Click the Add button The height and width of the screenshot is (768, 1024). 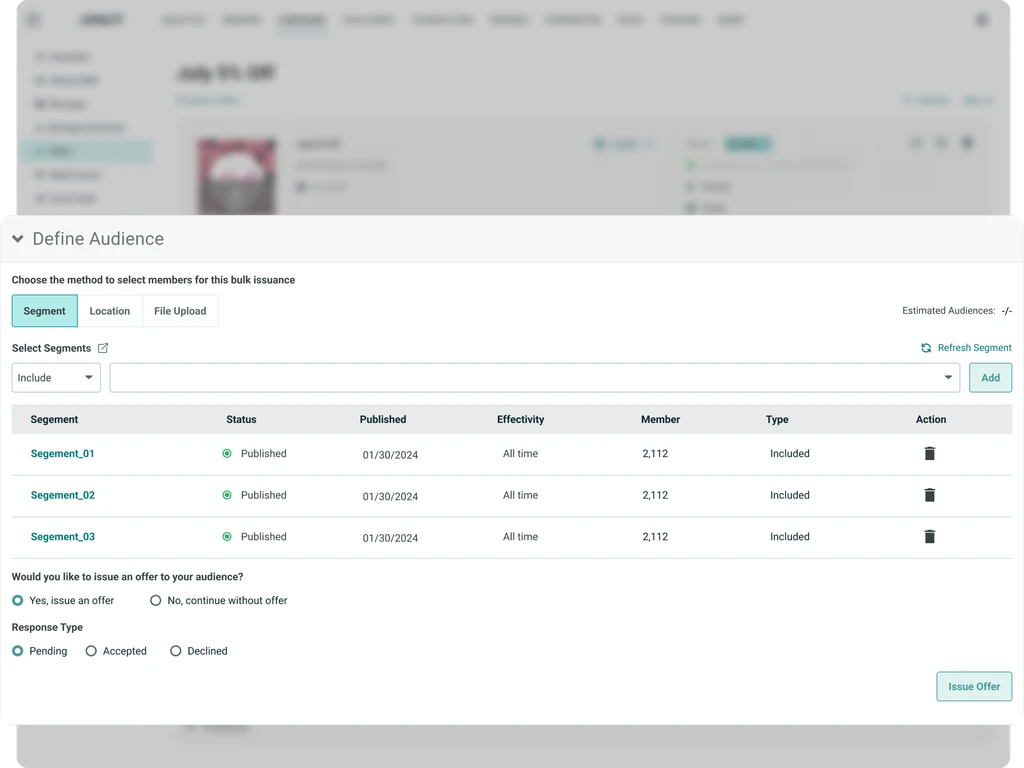click(x=990, y=377)
